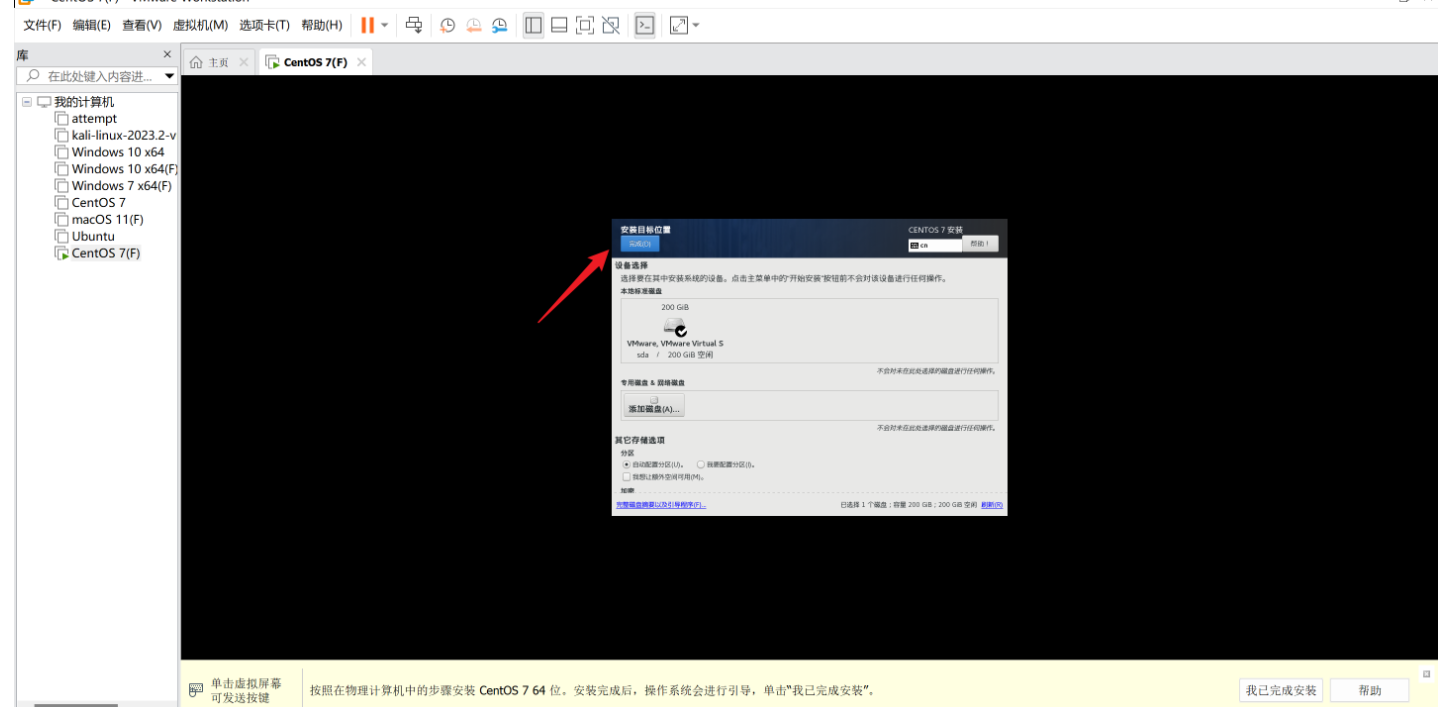Toggle the thumbnail bar view icon
The image size is (1438, 707).
click(560, 25)
